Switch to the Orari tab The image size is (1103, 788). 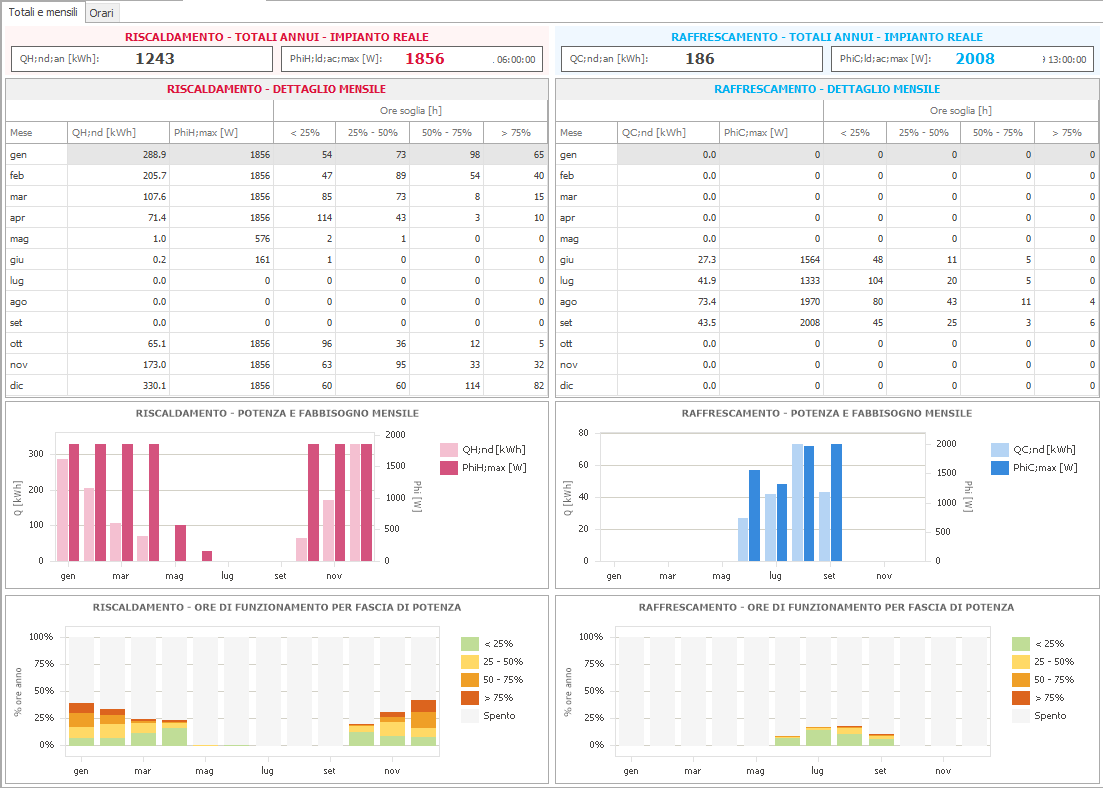click(x=102, y=13)
